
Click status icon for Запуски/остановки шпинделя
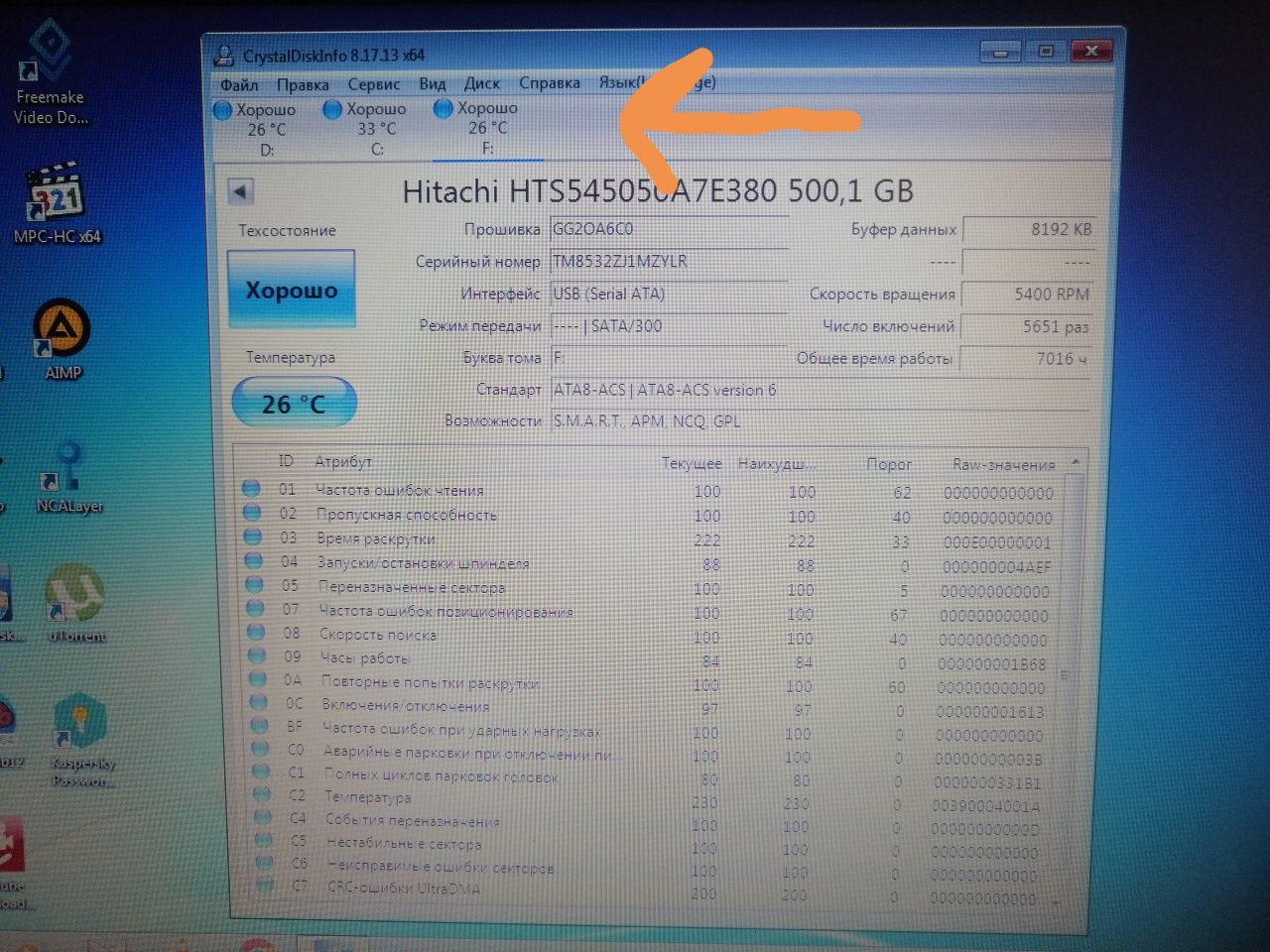tap(254, 560)
